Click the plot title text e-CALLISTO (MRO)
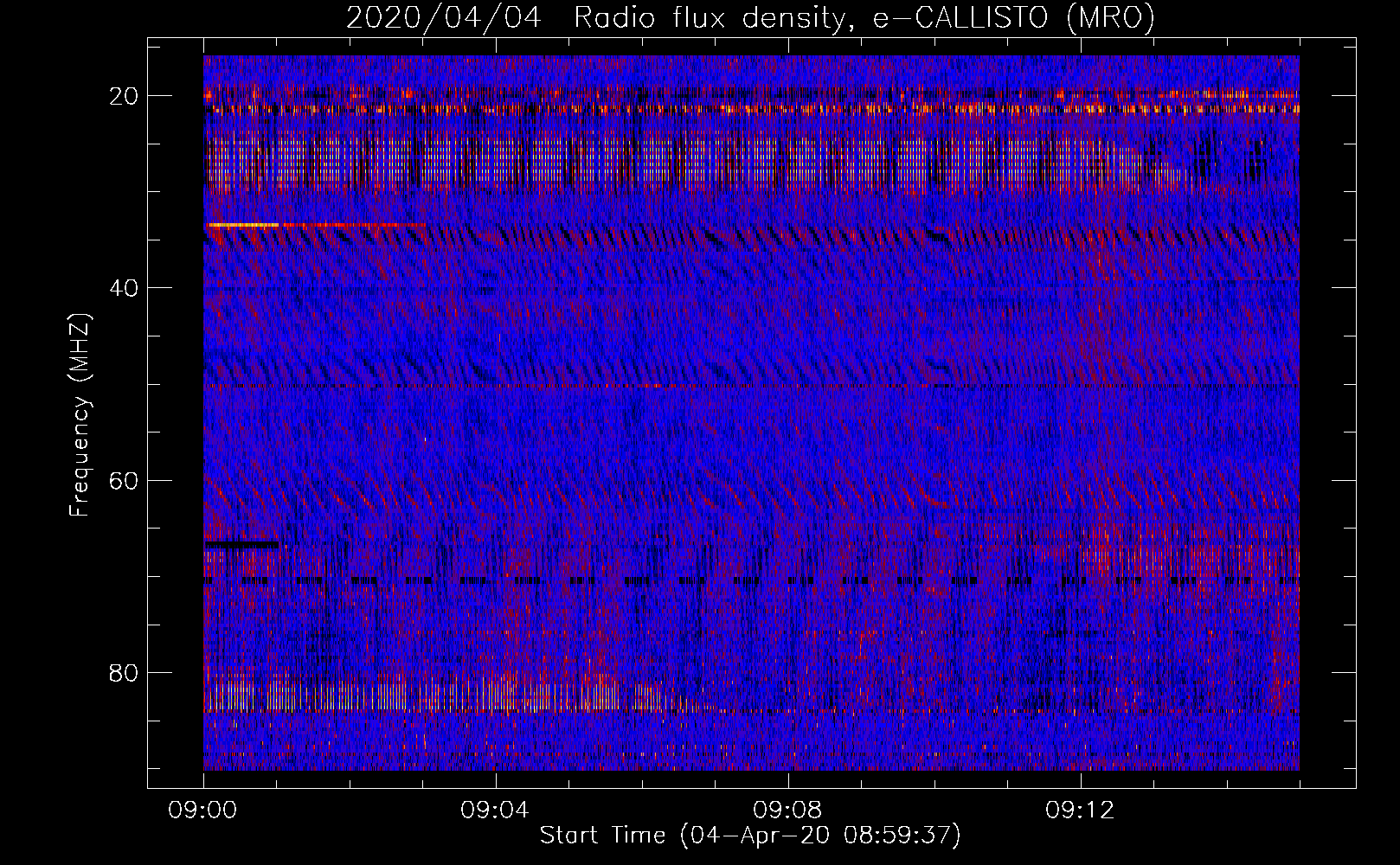The image size is (1400, 865). pyautogui.click(x=1013, y=17)
